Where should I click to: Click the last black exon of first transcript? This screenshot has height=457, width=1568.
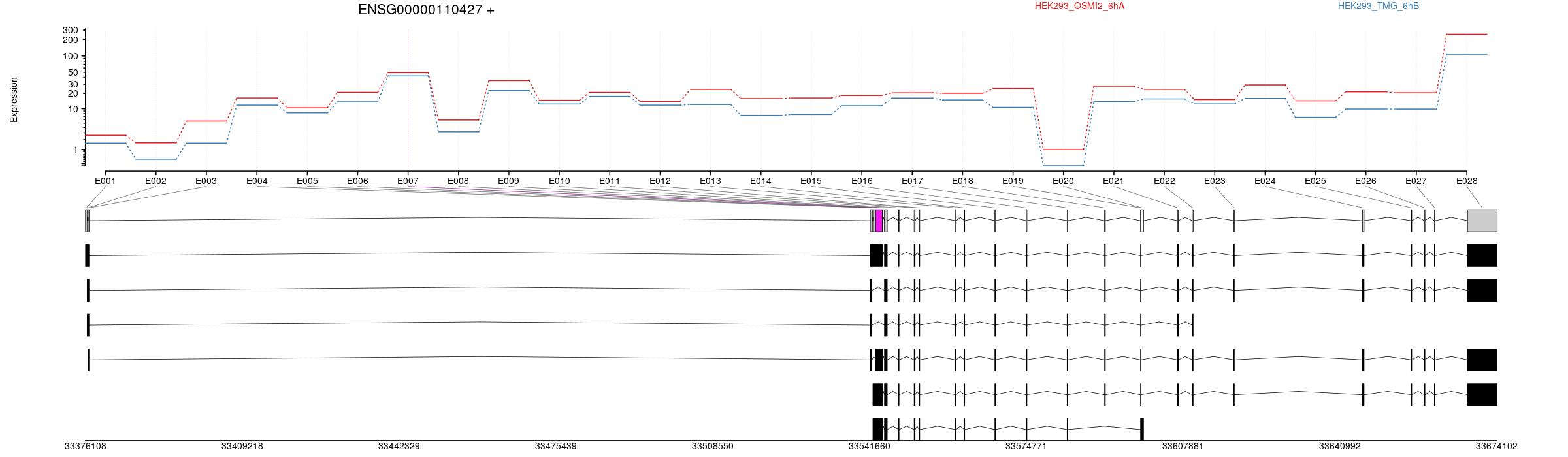coord(1482,255)
